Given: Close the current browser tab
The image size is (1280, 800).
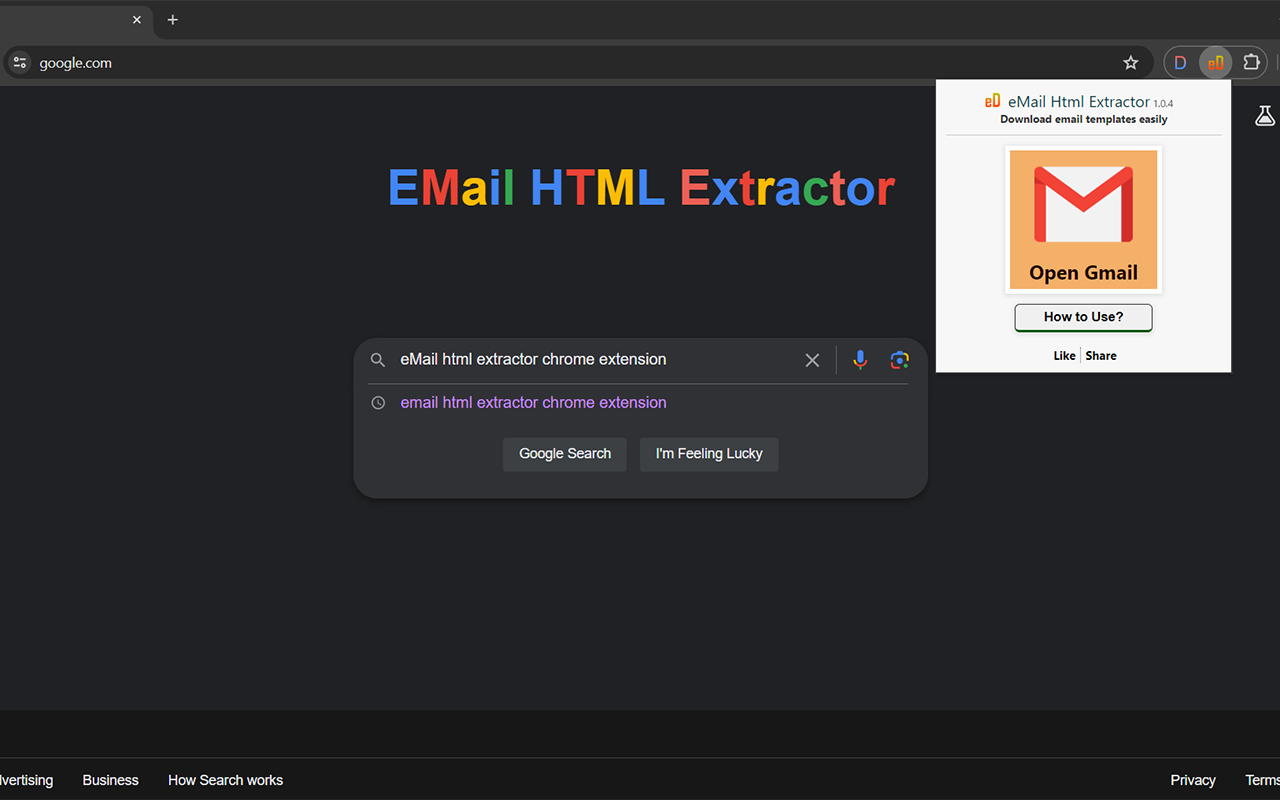Looking at the screenshot, I should [137, 20].
